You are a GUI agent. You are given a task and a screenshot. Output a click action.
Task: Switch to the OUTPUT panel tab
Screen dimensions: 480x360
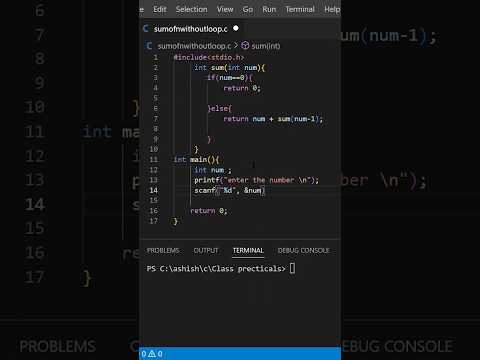206,250
